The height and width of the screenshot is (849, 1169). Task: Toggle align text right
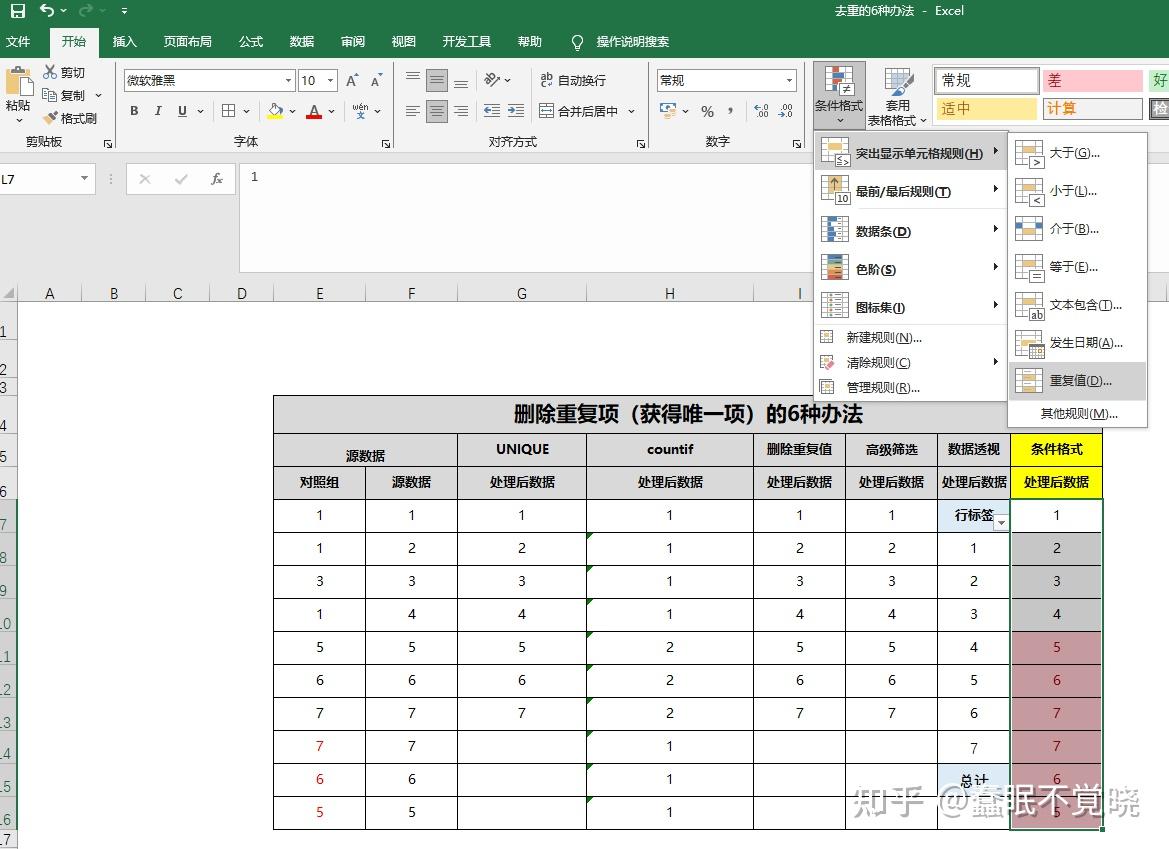461,111
